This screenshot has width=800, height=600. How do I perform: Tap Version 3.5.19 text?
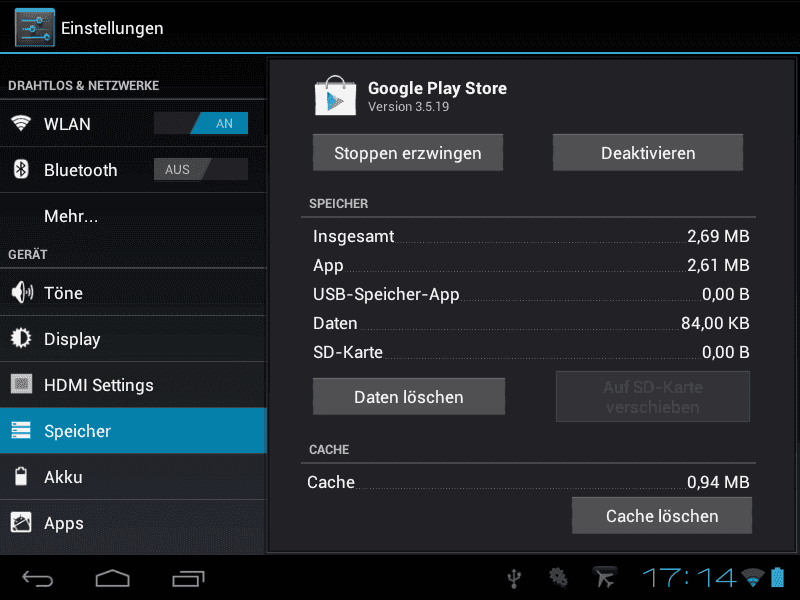[408, 107]
